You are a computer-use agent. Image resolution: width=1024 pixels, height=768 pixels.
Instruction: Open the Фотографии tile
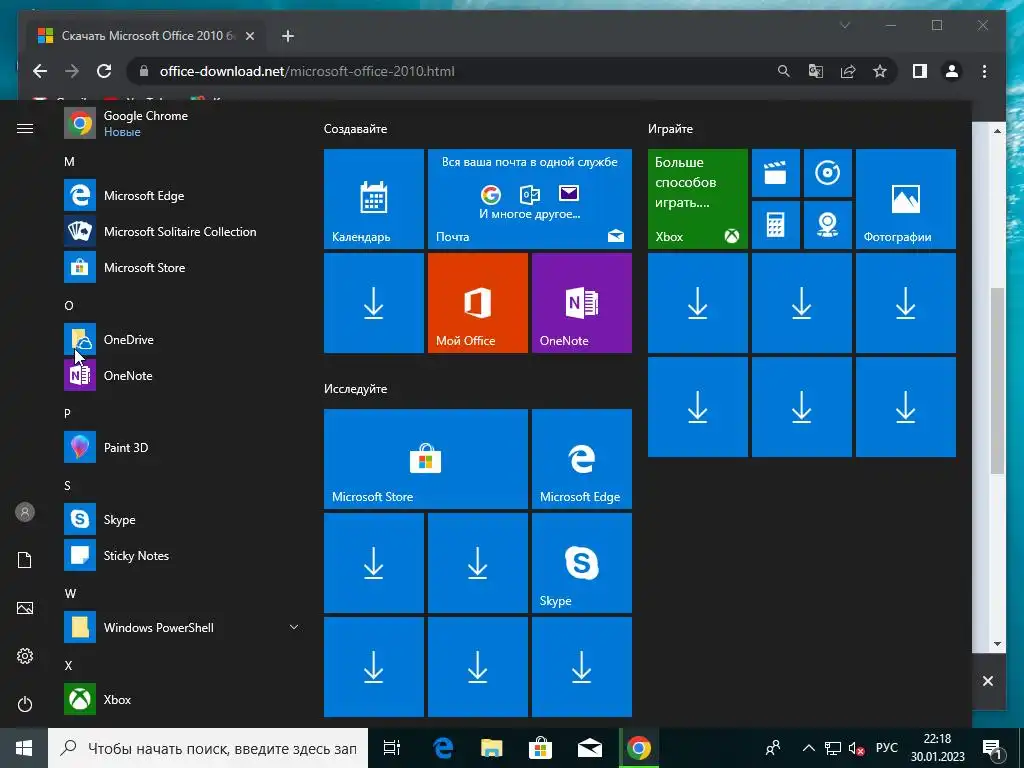pyautogui.click(x=906, y=199)
